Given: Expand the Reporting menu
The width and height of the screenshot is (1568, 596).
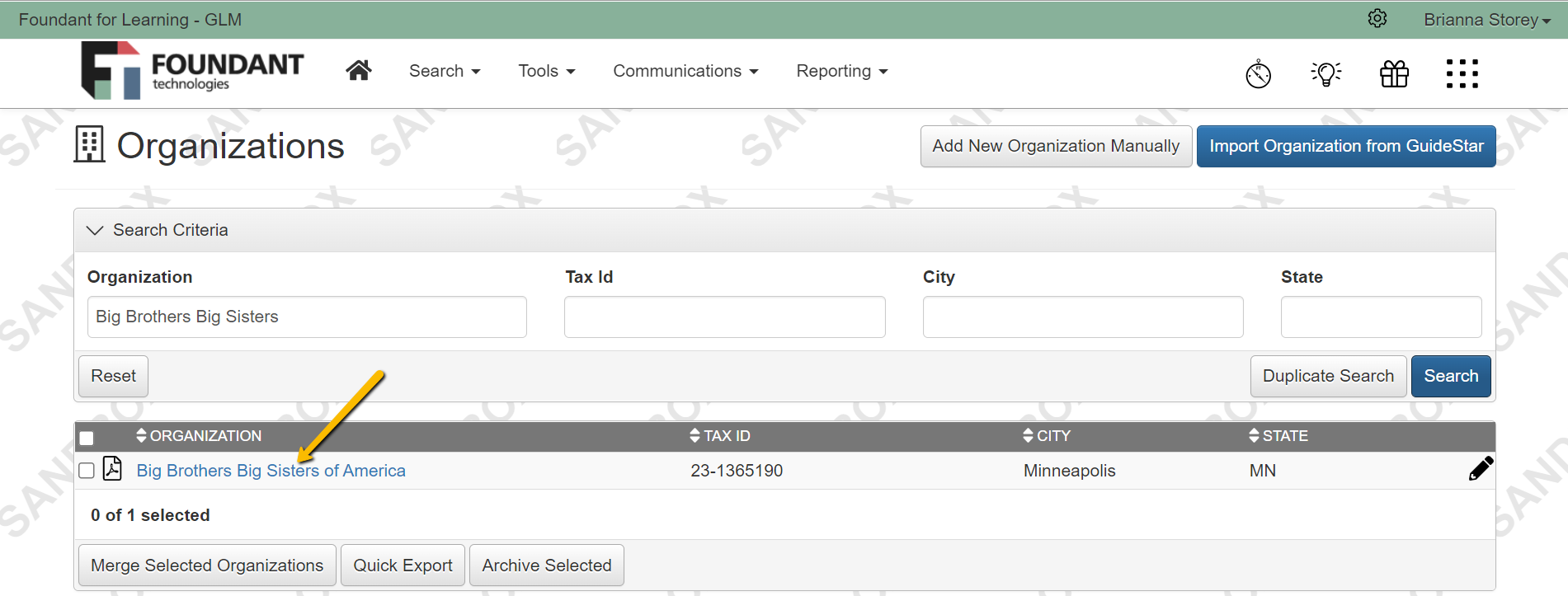Looking at the screenshot, I should [x=841, y=71].
